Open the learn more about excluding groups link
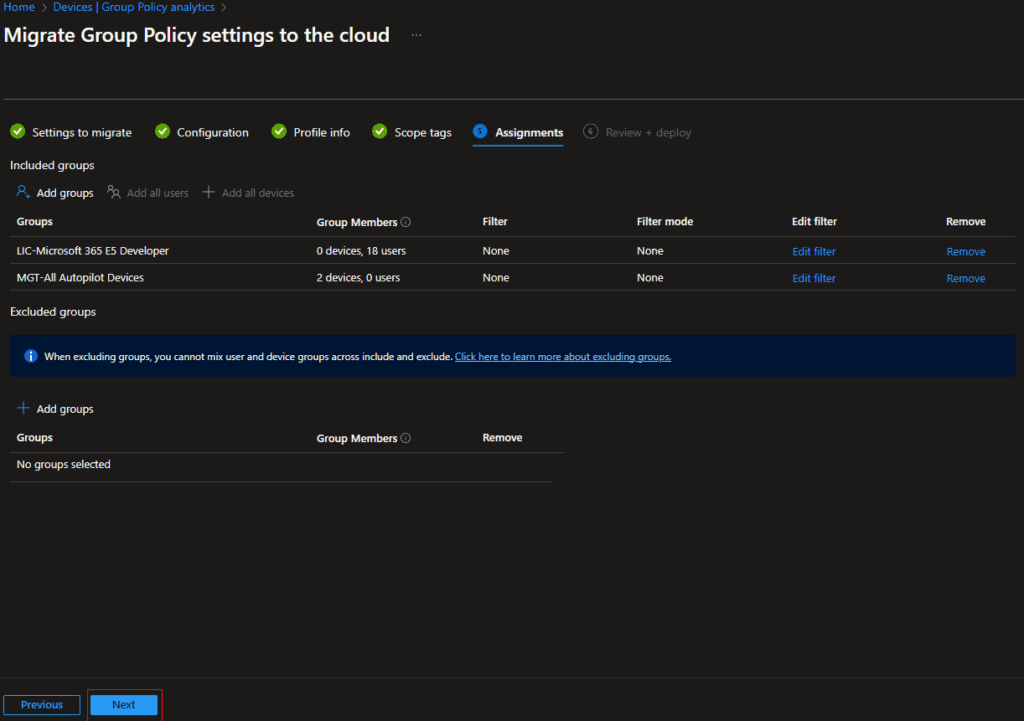 (562, 356)
